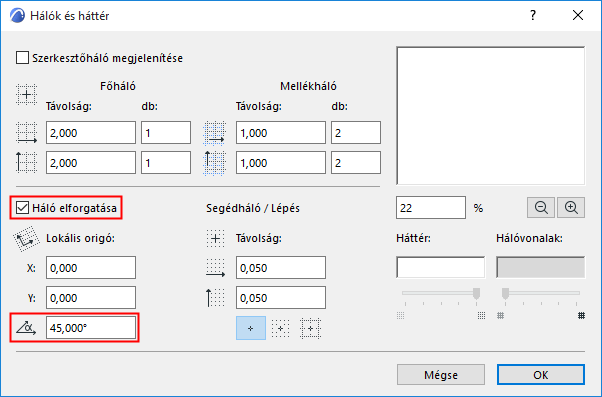Click the Mellékháló vertical db field
Viewport: 602px width, 397px height.
coord(356,162)
